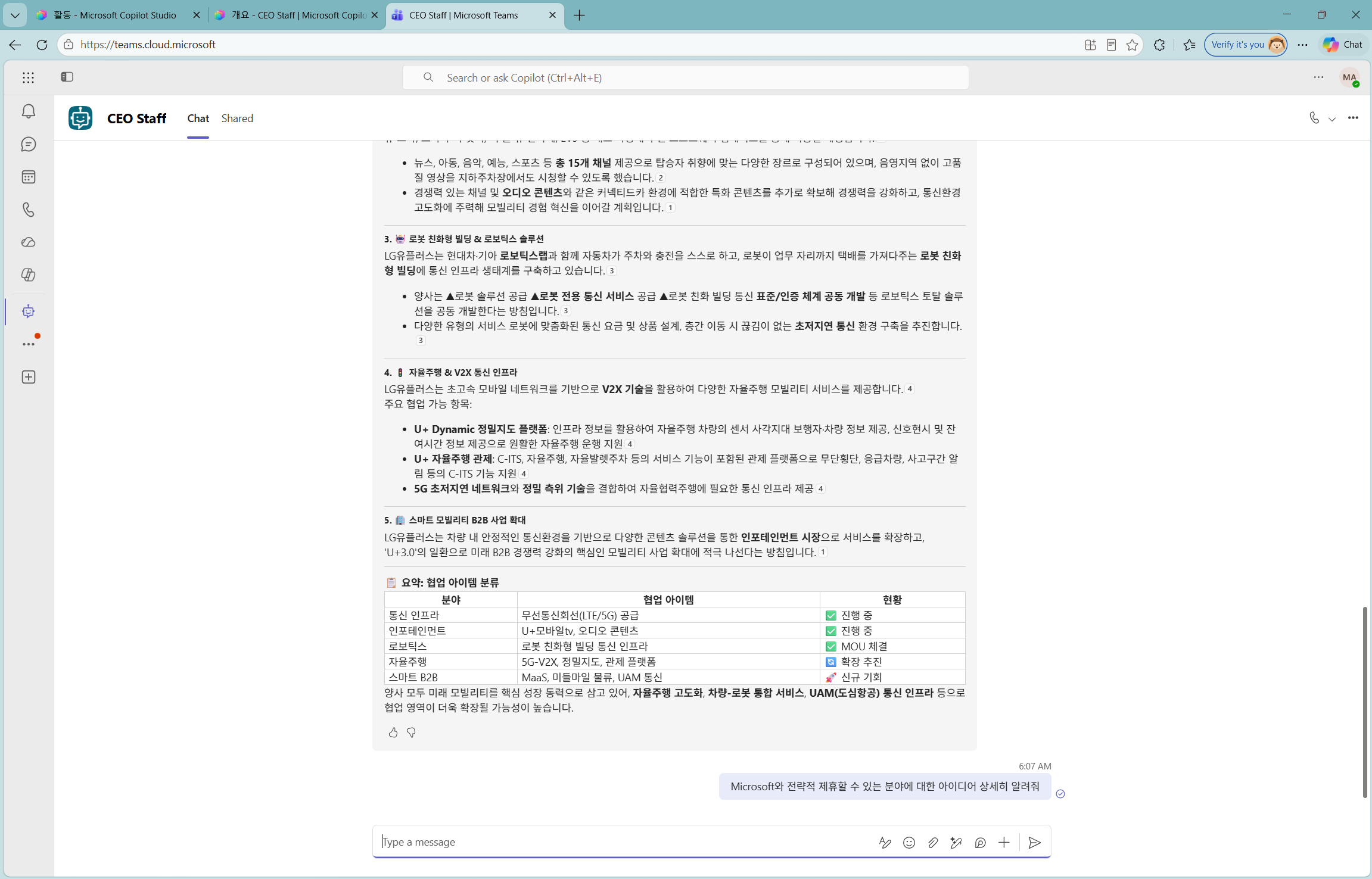This screenshot has width=1372, height=879.
Task: Open citation 1 after U+3.0 paragraph
Action: coord(823,552)
